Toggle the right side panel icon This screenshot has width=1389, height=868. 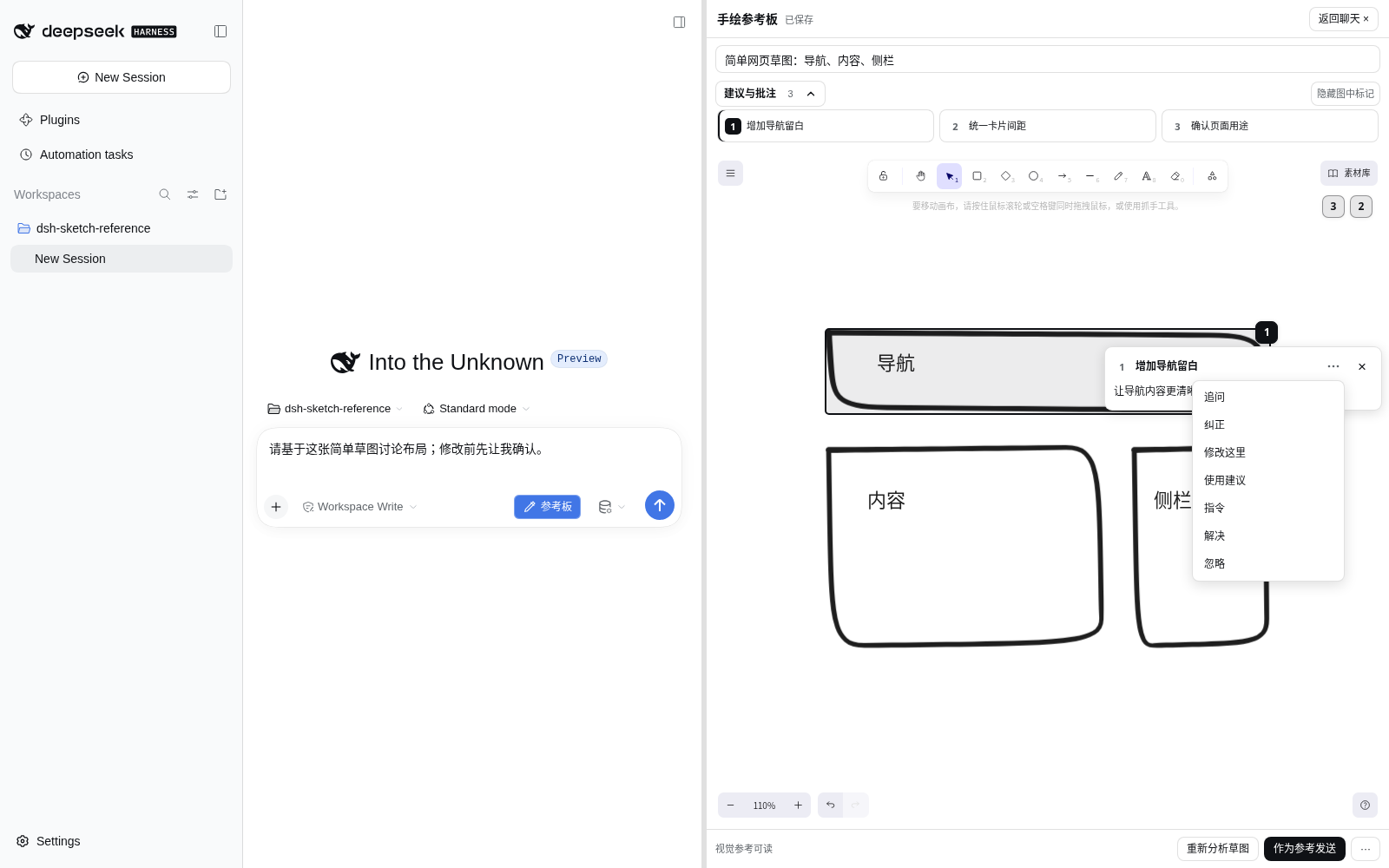point(680,23)
